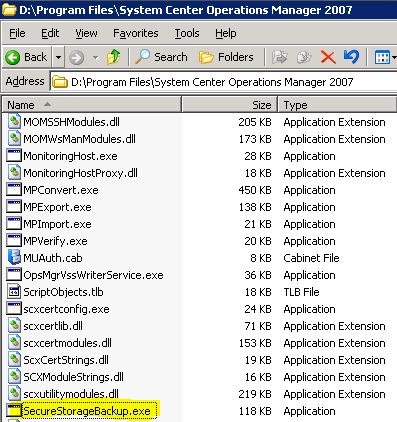Click the 118 KB size value
This screenshot has width=397, height=422.
255,411
